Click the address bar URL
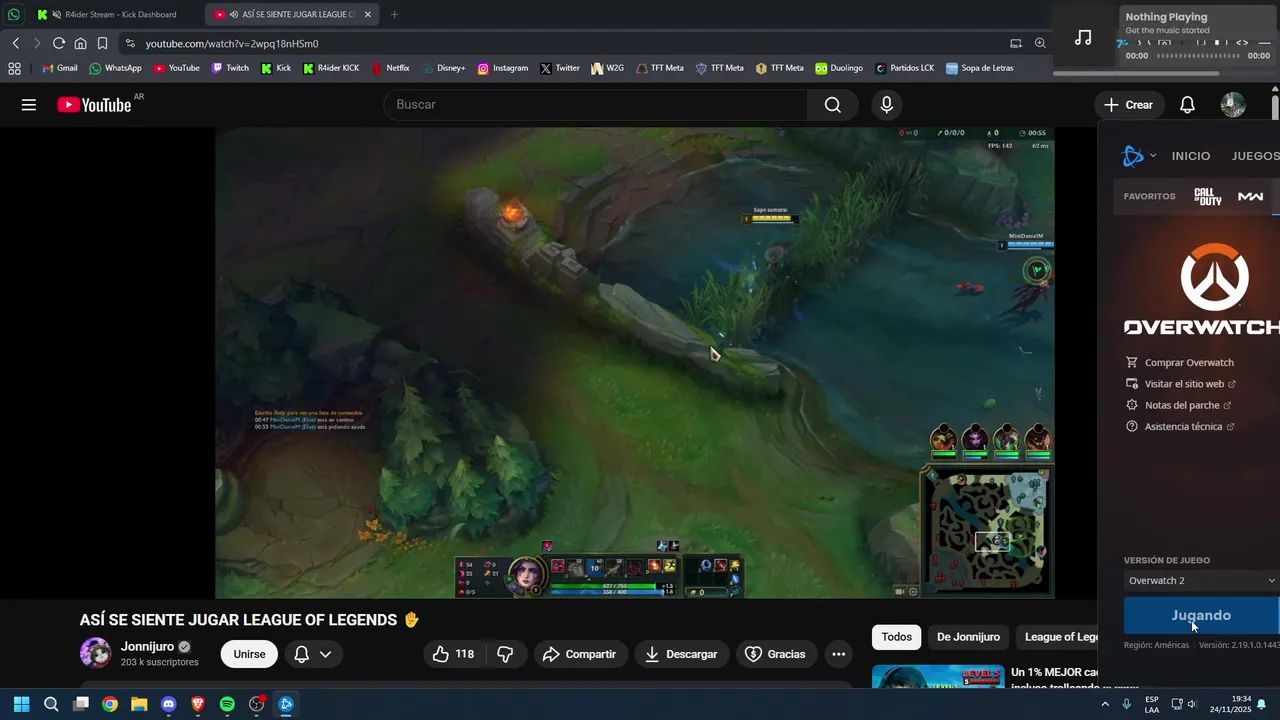Screen dimensions: 1280x720 pos(232,44)
